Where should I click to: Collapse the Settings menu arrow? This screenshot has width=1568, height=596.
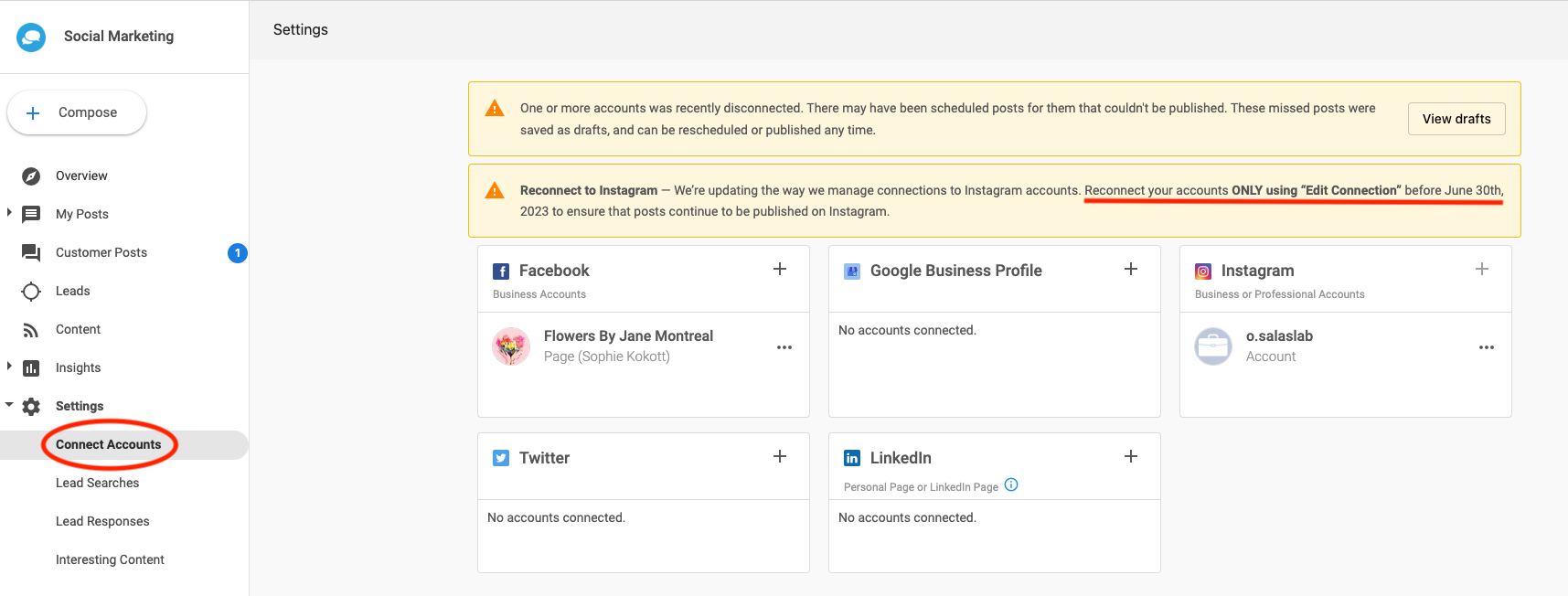point(9,405)
